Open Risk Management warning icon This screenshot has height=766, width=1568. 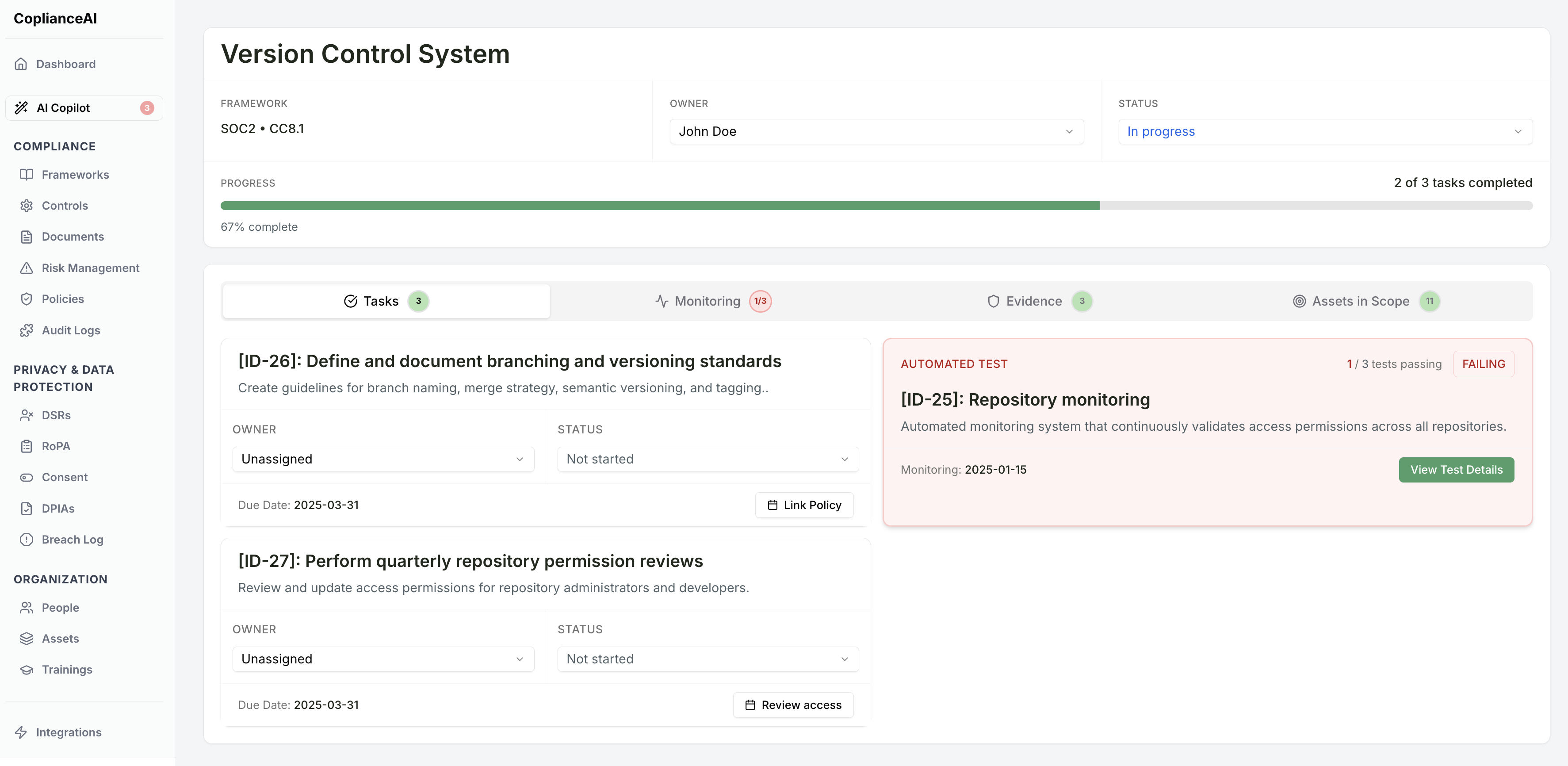27,268
